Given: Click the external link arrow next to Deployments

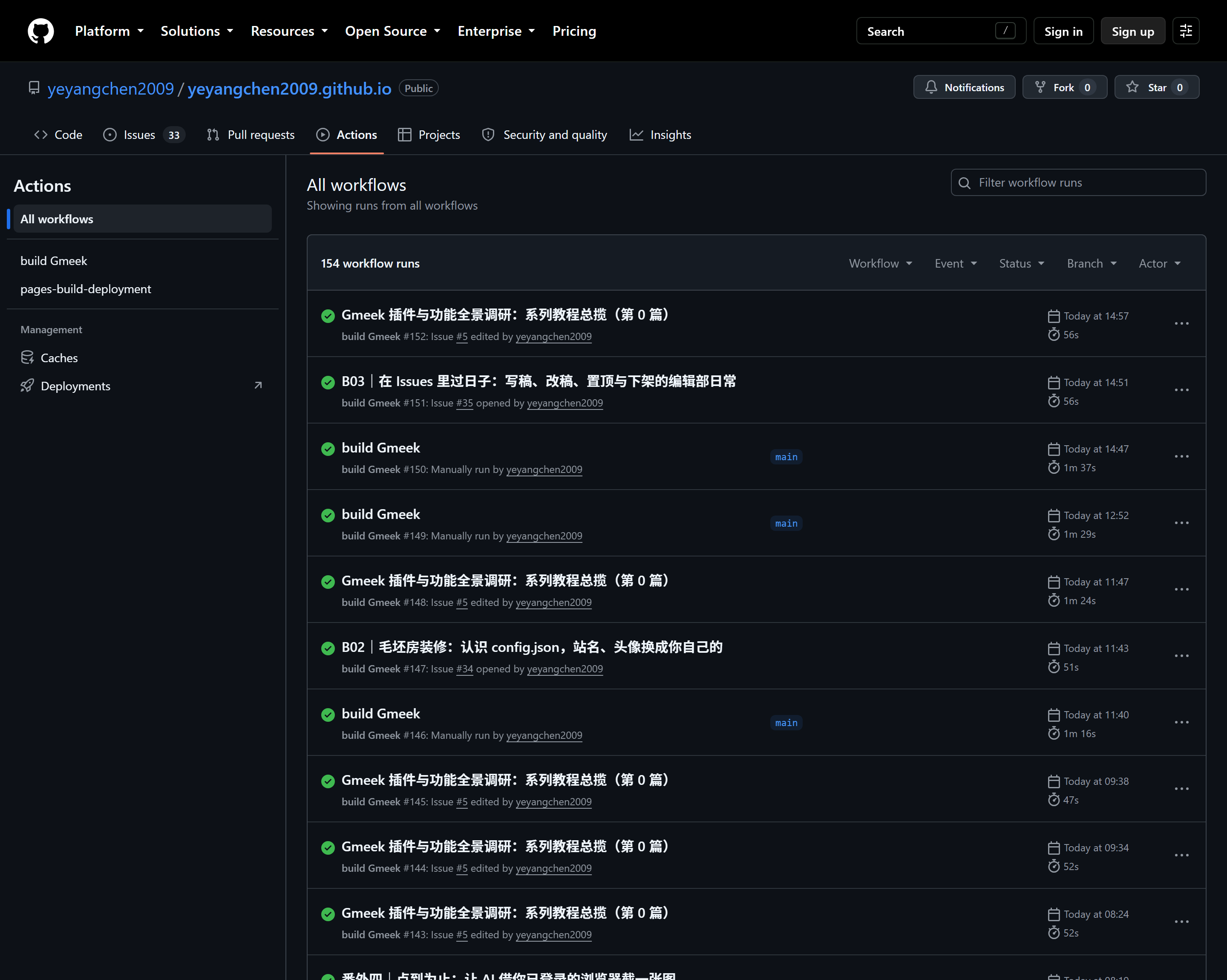Looking at the screenshot, I should (x=258, y=386).
